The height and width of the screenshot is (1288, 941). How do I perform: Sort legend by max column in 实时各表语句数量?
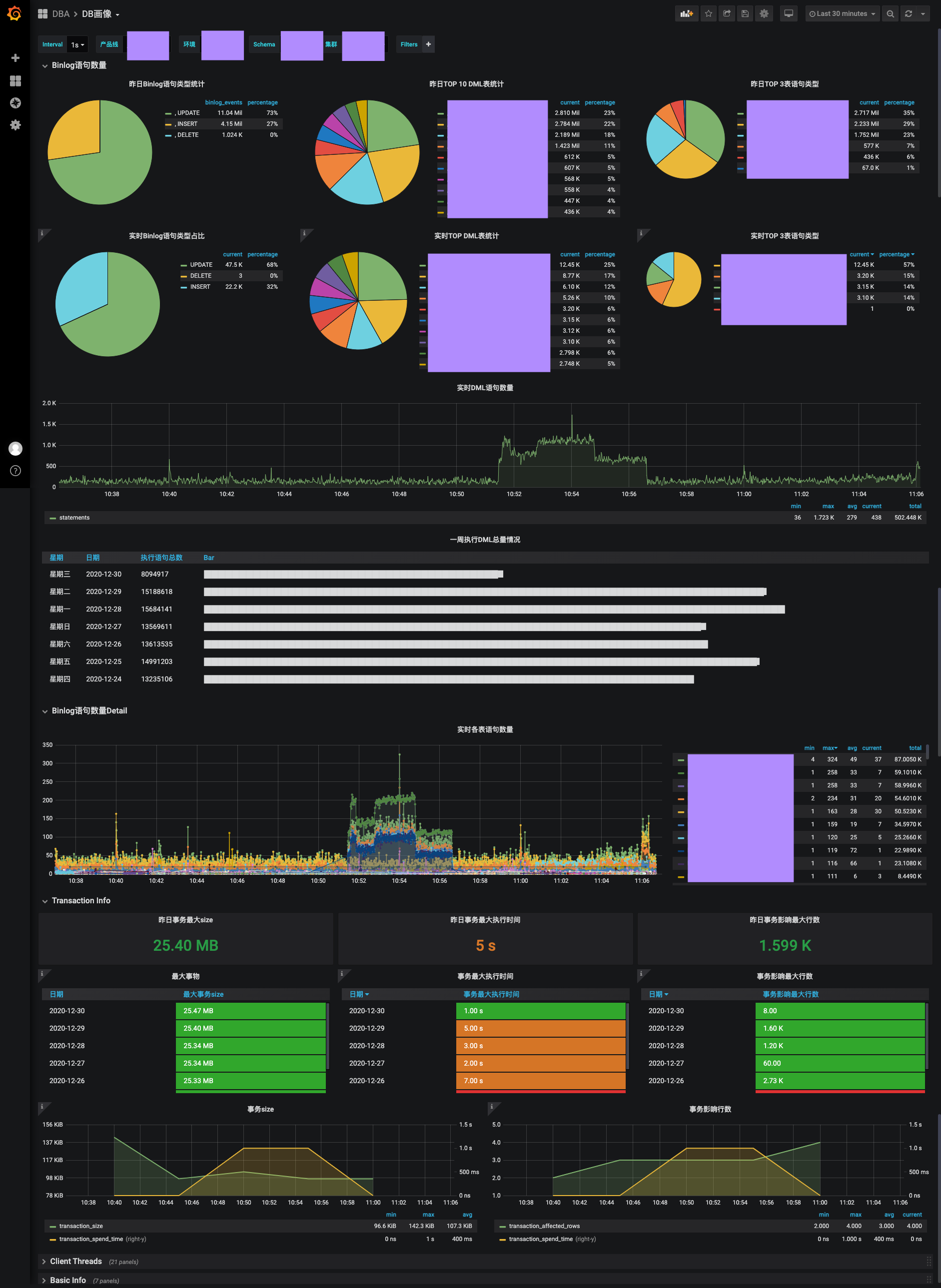pos(830,747)
